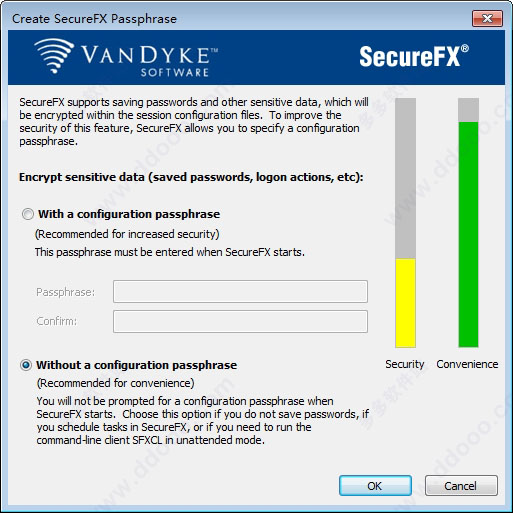Click the SecureFX logo in banner
Screen dimensions: 513x513
pos(414,56)
